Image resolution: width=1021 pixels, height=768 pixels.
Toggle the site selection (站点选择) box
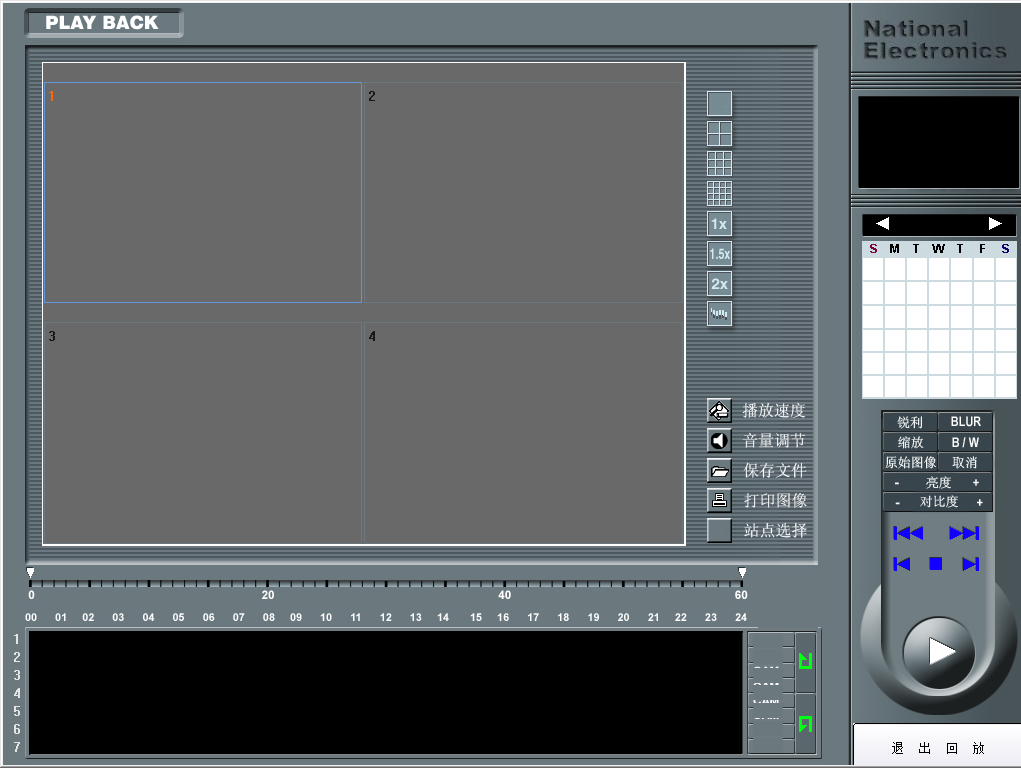pos(719,530)
